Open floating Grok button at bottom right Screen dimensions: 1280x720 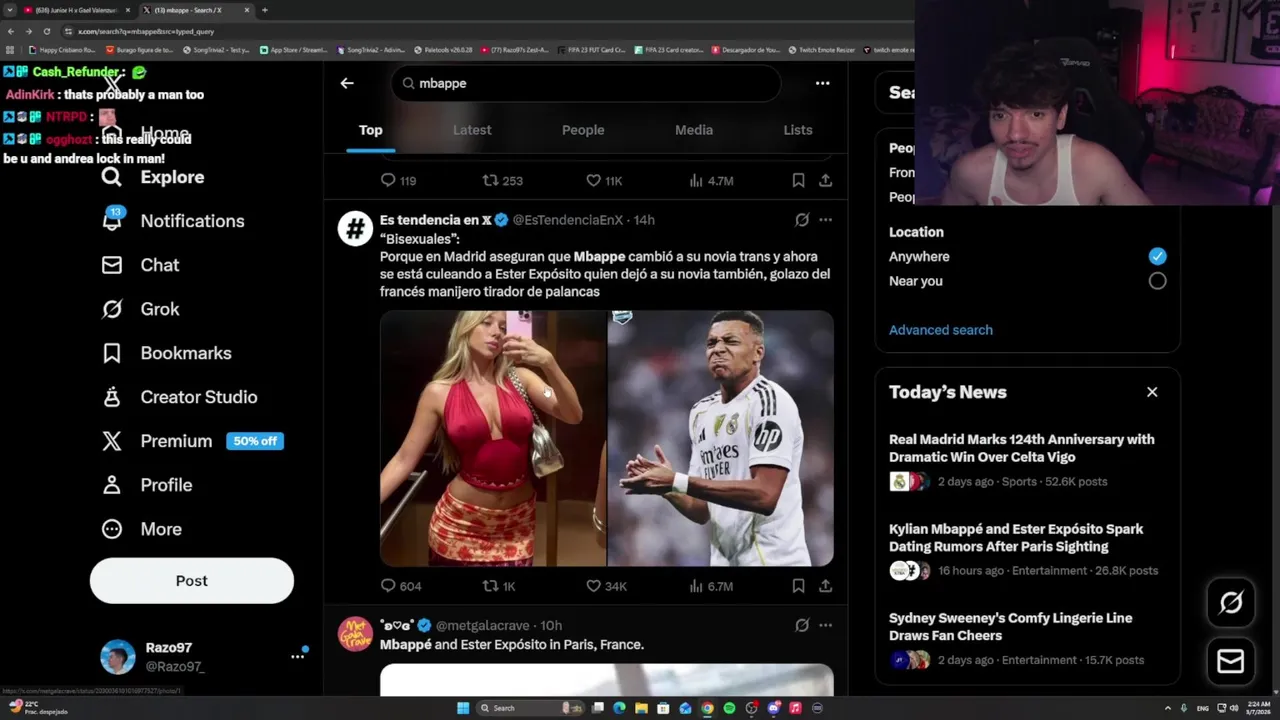coord(1231,602)
